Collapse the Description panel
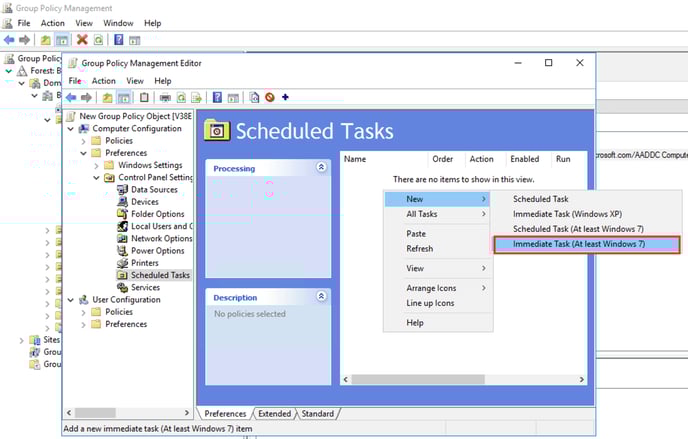The image size is (688, 439). coord(321,297)
